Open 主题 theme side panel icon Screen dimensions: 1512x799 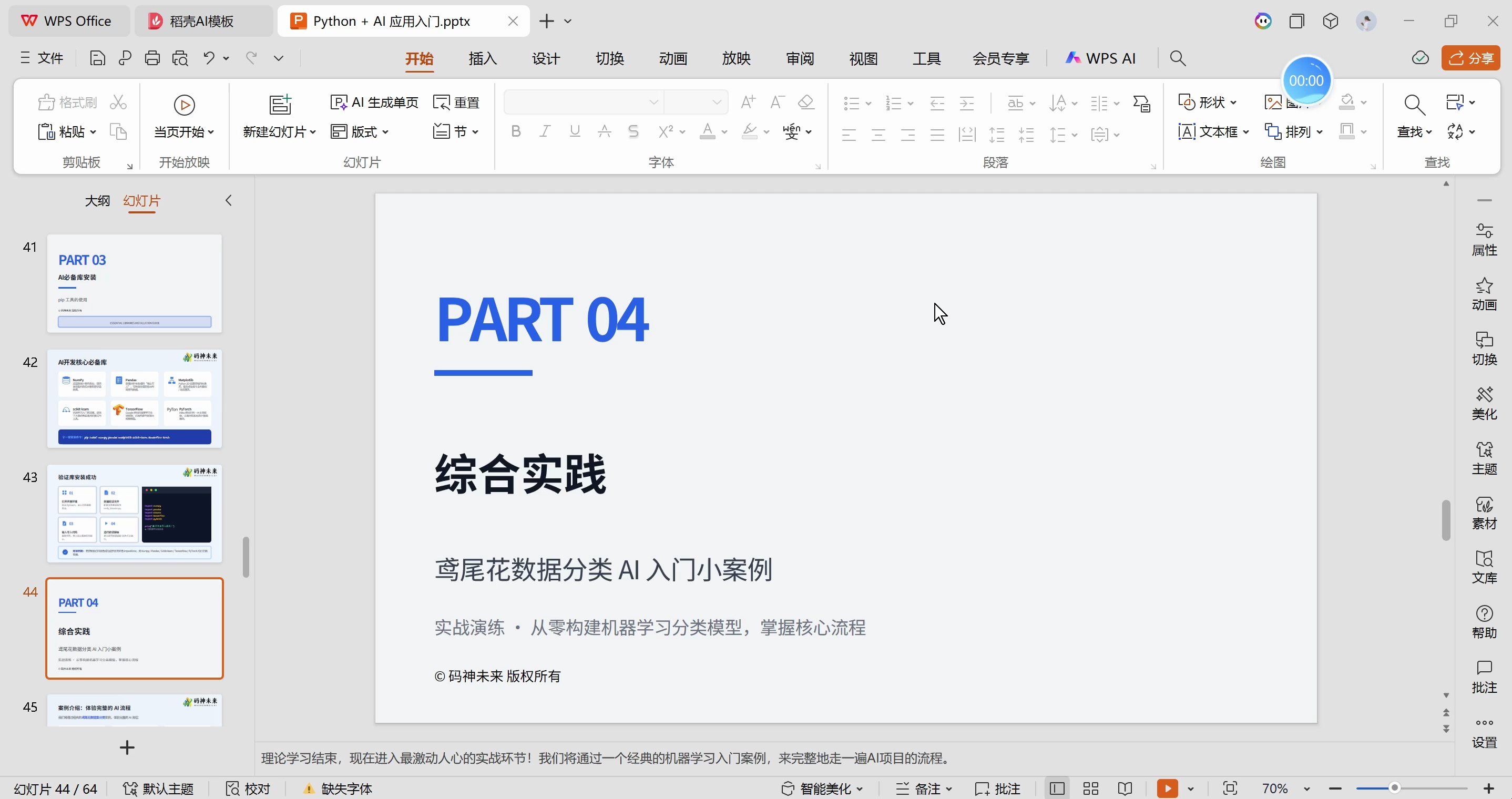[1485, 458]
